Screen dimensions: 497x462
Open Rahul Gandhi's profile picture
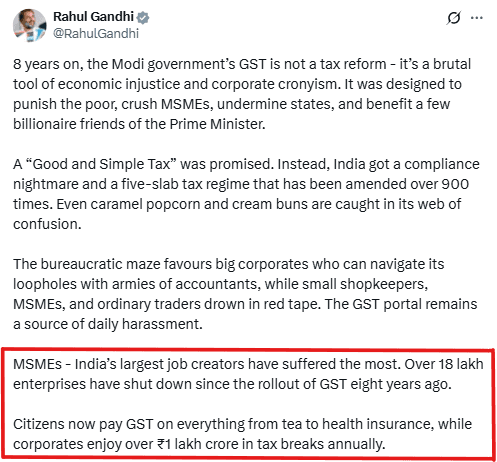pos(29,26)
